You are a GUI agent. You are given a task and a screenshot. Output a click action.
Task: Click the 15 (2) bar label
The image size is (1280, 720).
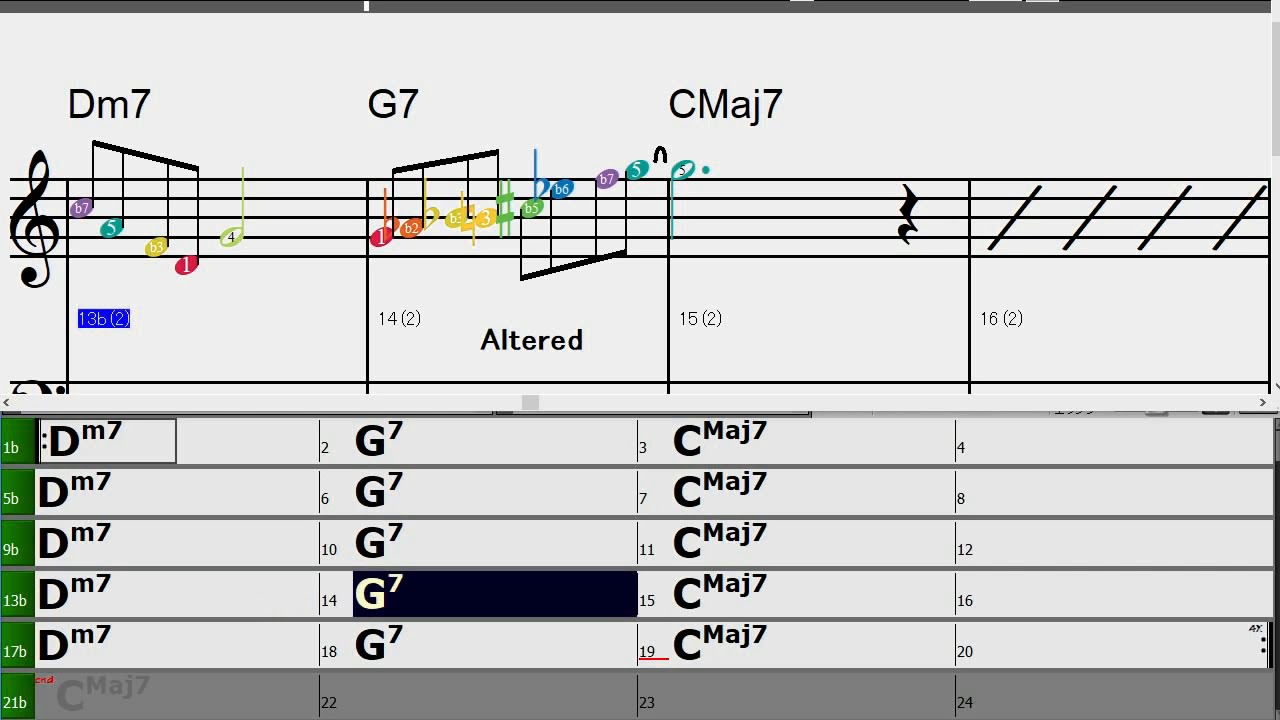[700, 318]
